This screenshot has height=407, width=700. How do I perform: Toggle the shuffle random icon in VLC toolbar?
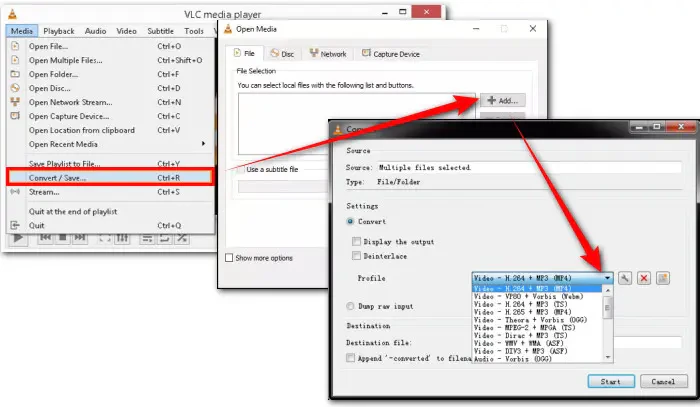click(182, 238)
